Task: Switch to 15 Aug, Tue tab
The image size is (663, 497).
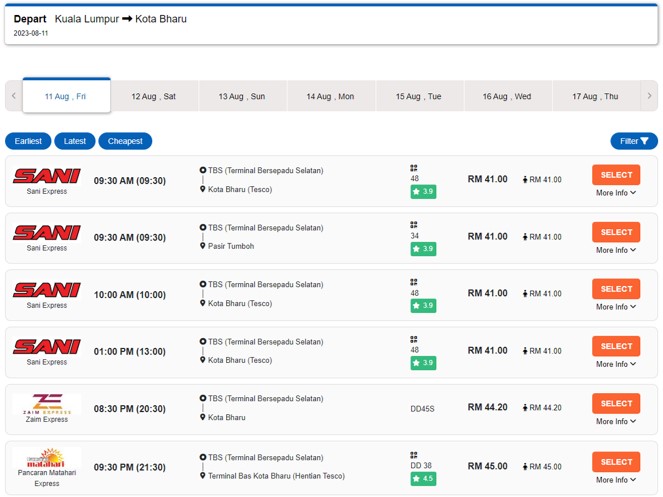Action: coord(418,96)
